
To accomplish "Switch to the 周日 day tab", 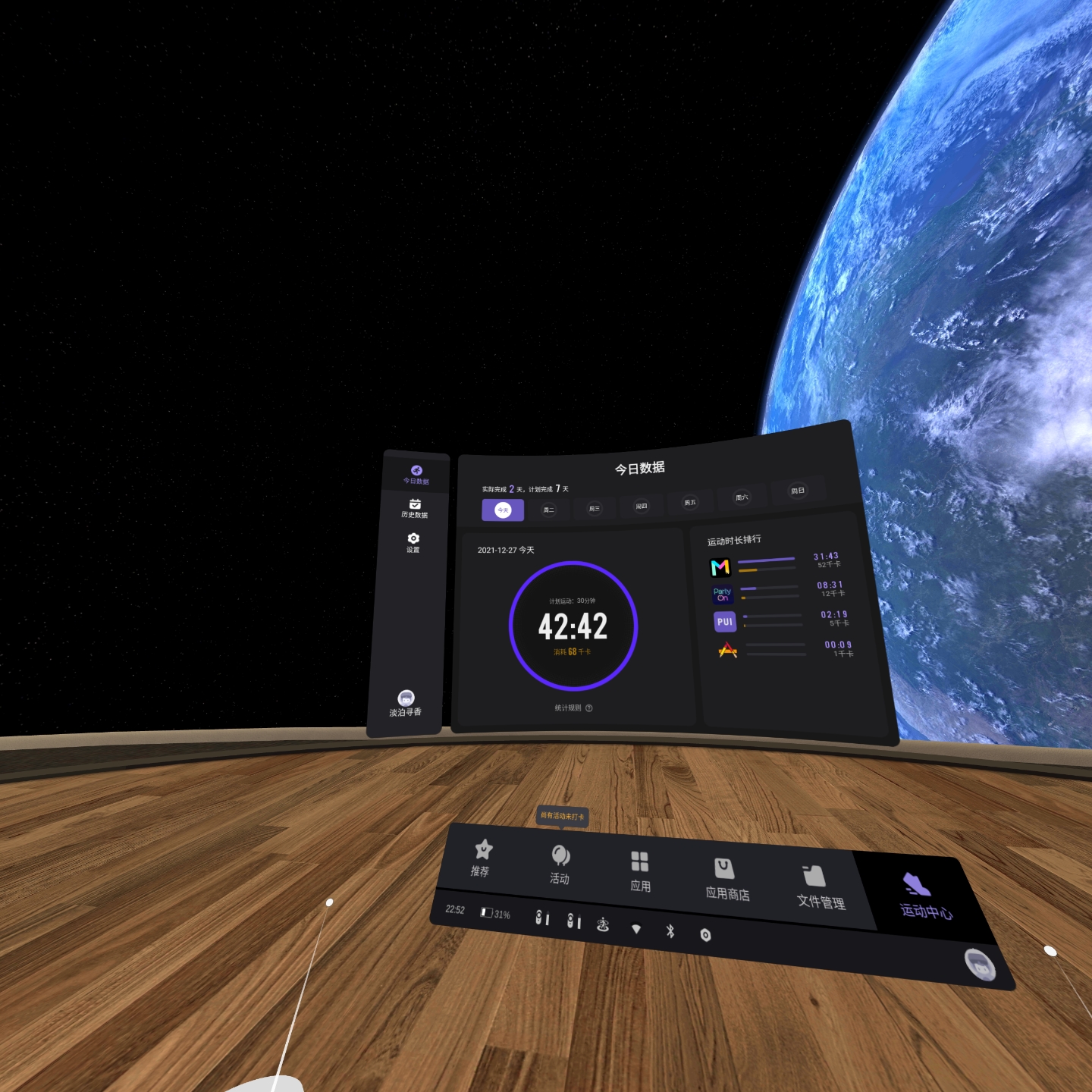I will (x=797, y=491).
